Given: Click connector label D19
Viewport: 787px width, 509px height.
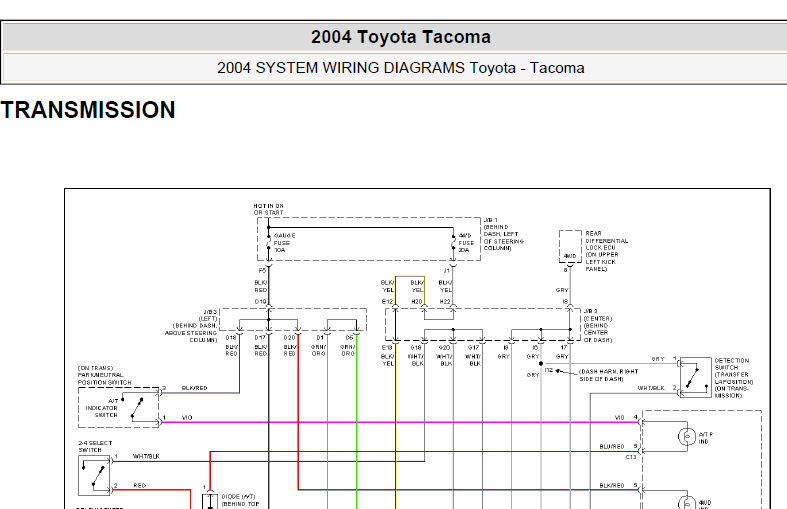Looking at the screenshot, I should 260,302.
